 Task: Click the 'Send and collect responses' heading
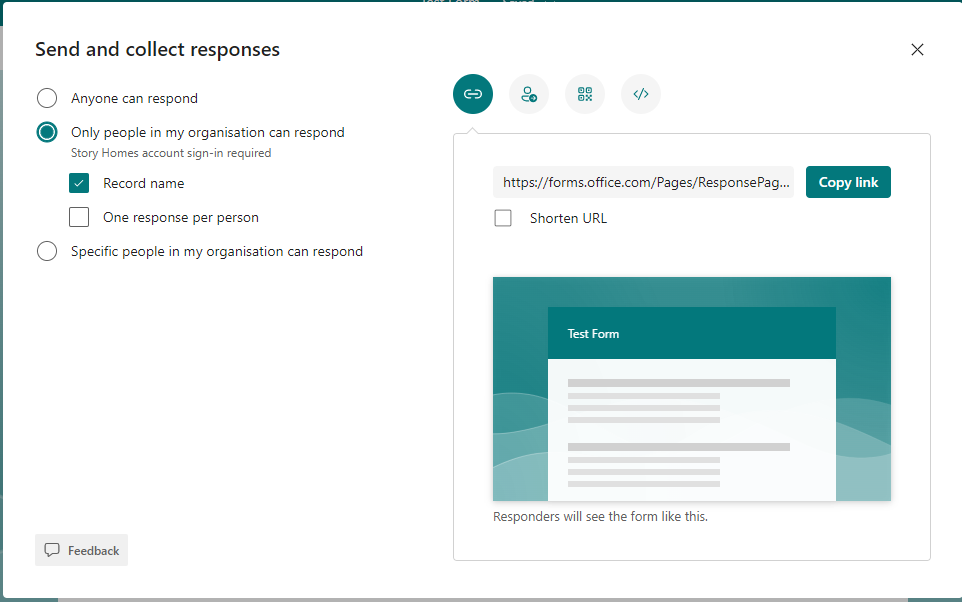coord(158,49)
